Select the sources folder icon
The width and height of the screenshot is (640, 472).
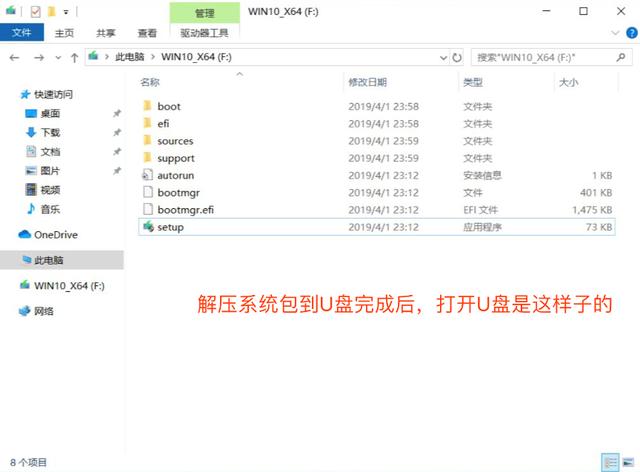(147, 140)
